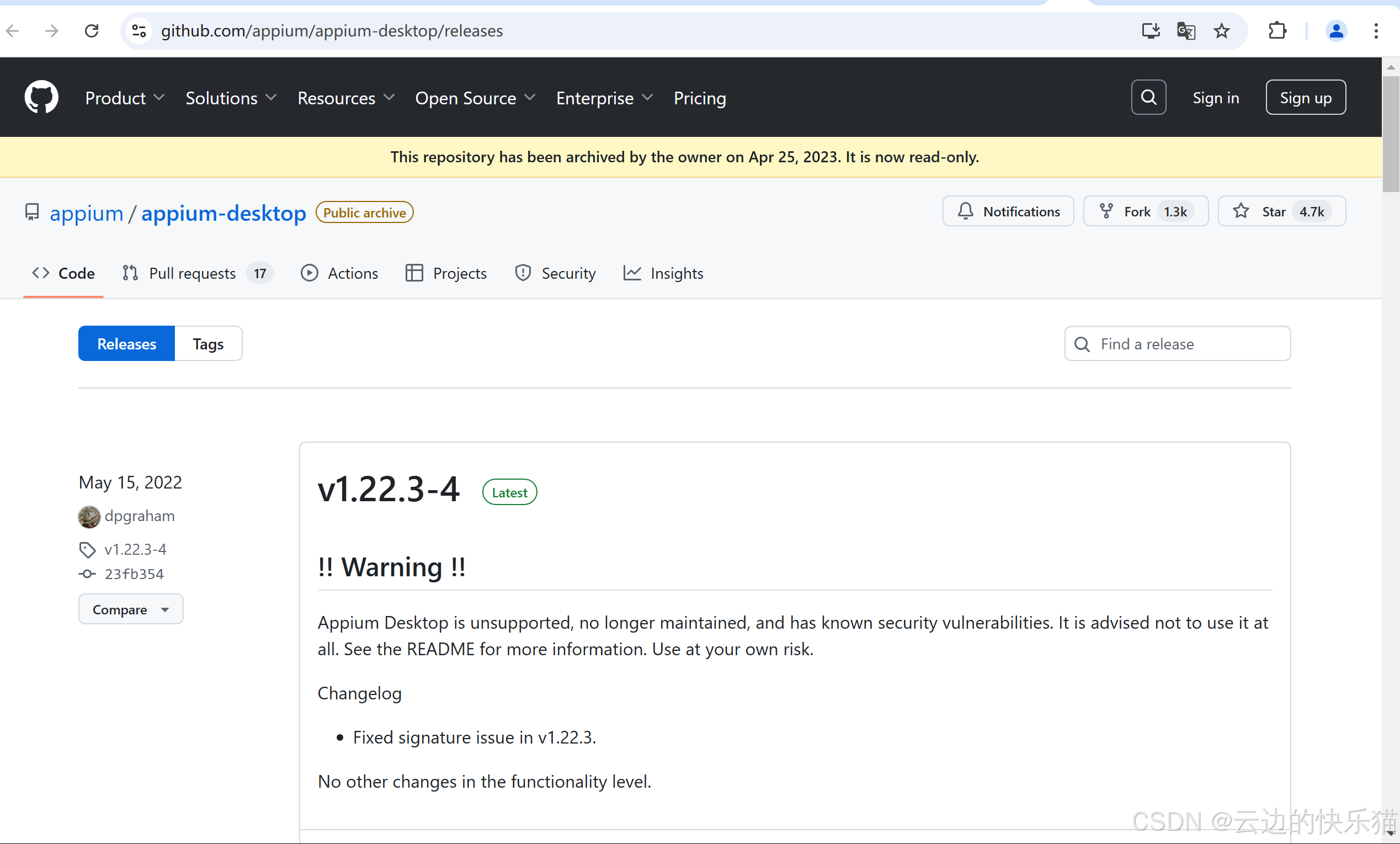Open the v1.22.3-4 tag link in sidebar

[135, 550]
